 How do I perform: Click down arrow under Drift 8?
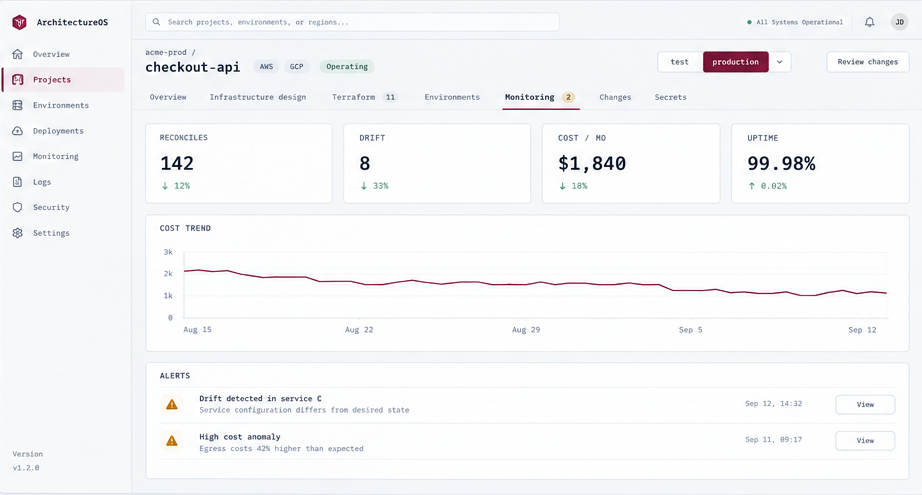tap(364, 186)
